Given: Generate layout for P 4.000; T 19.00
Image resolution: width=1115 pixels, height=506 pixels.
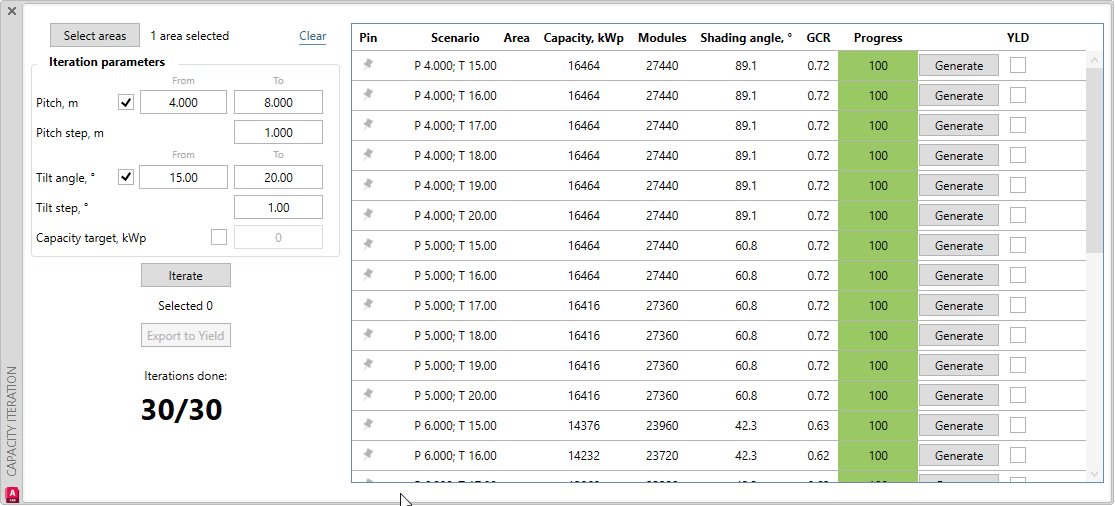Looking at the screenshot, I should click(958, 186).
